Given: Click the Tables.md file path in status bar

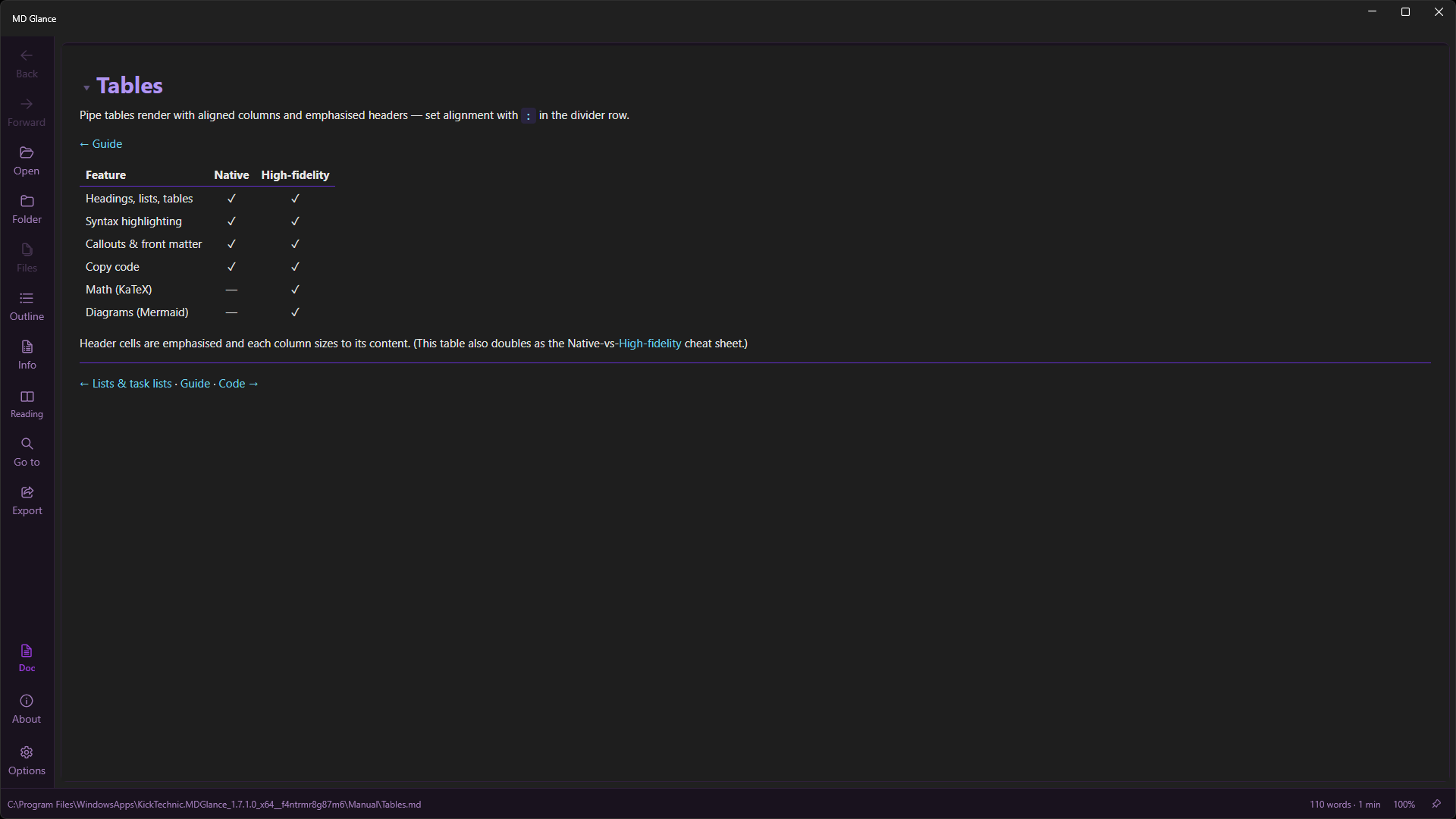Looking at the screenshot, I should click(214, 805).
